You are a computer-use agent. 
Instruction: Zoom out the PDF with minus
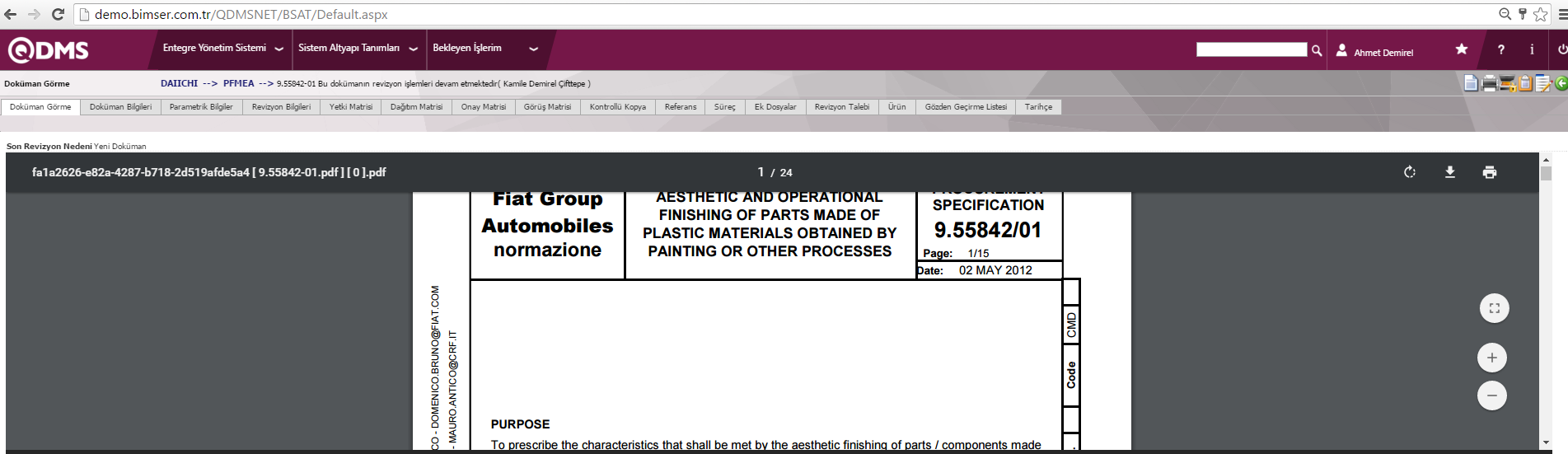coord(1492,395)
